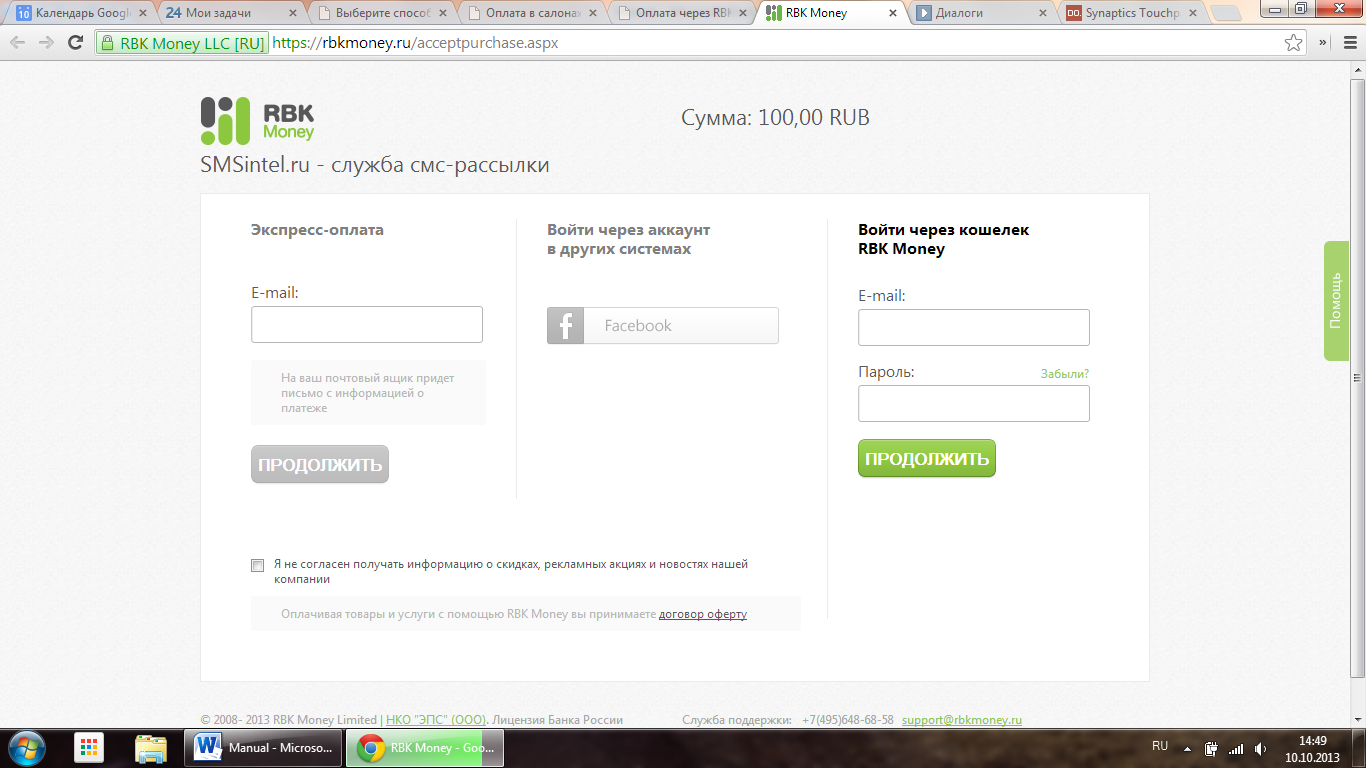Click the Сумма: 100,00 RUB text

(776, 118)
